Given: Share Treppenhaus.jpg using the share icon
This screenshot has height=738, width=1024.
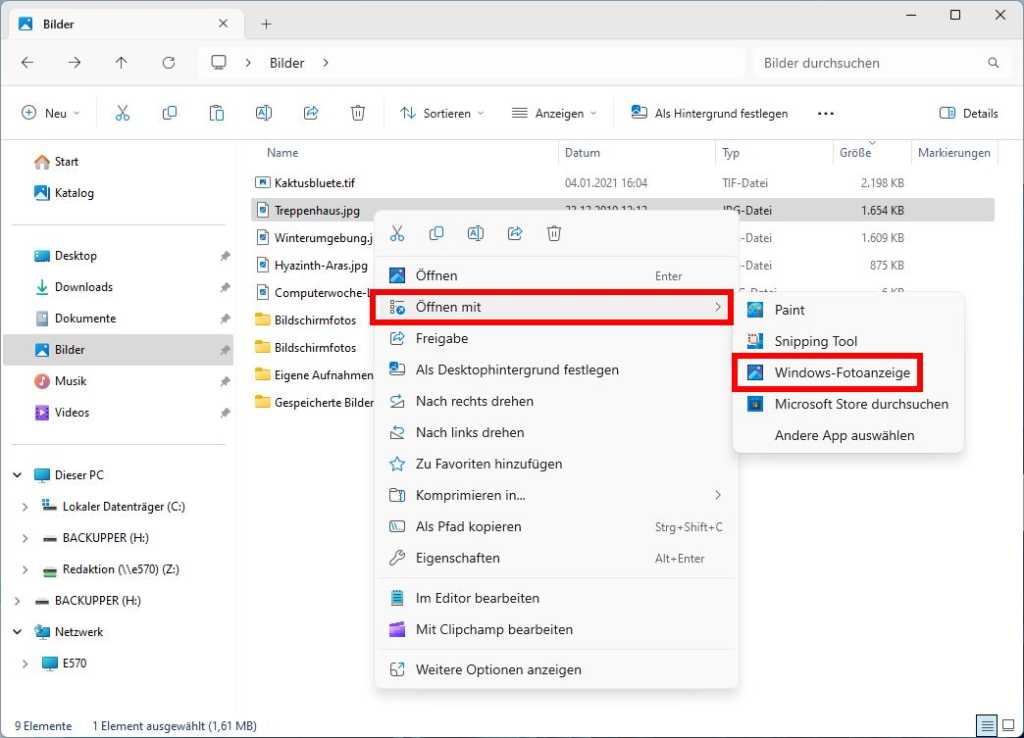Looking at the screenshot, I should click(x=514, y=233).
